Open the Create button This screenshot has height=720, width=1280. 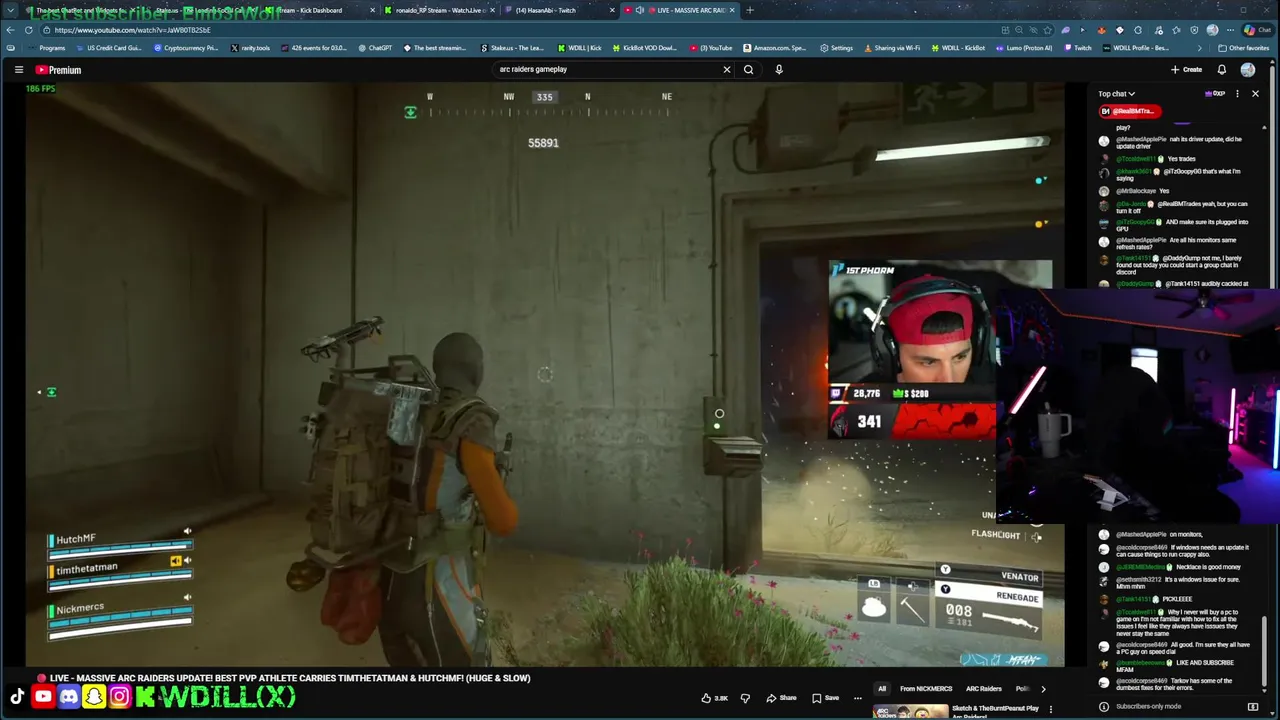click(1186, 70)
